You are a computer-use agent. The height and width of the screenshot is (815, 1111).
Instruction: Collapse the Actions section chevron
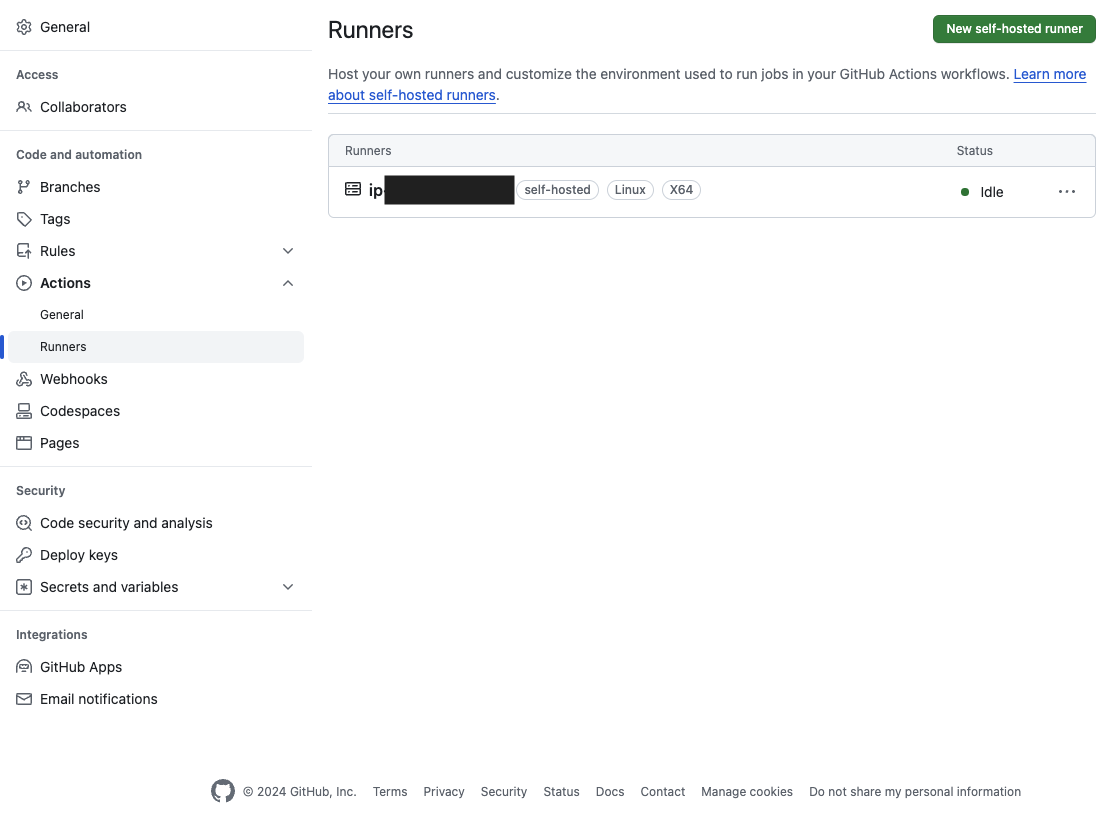click(x=288, y=283)
